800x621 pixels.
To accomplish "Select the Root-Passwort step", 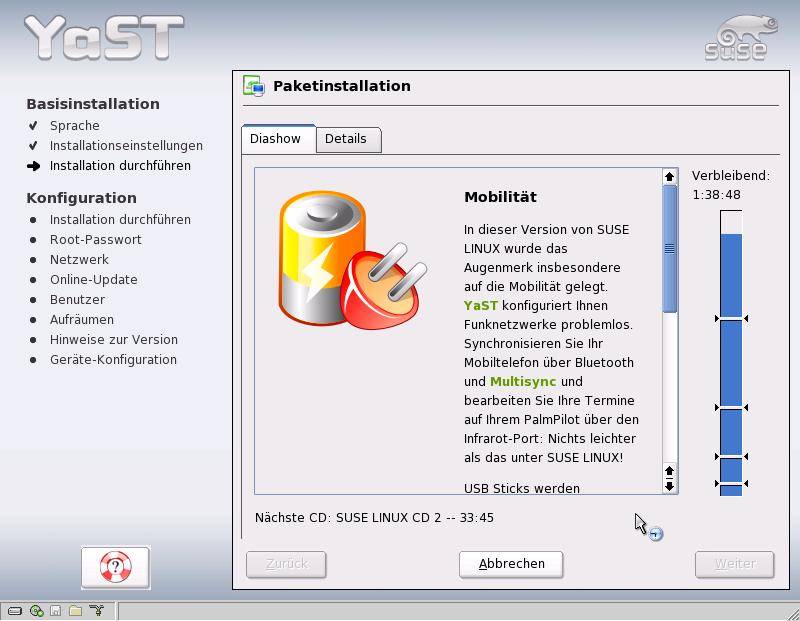I will 95,239.
